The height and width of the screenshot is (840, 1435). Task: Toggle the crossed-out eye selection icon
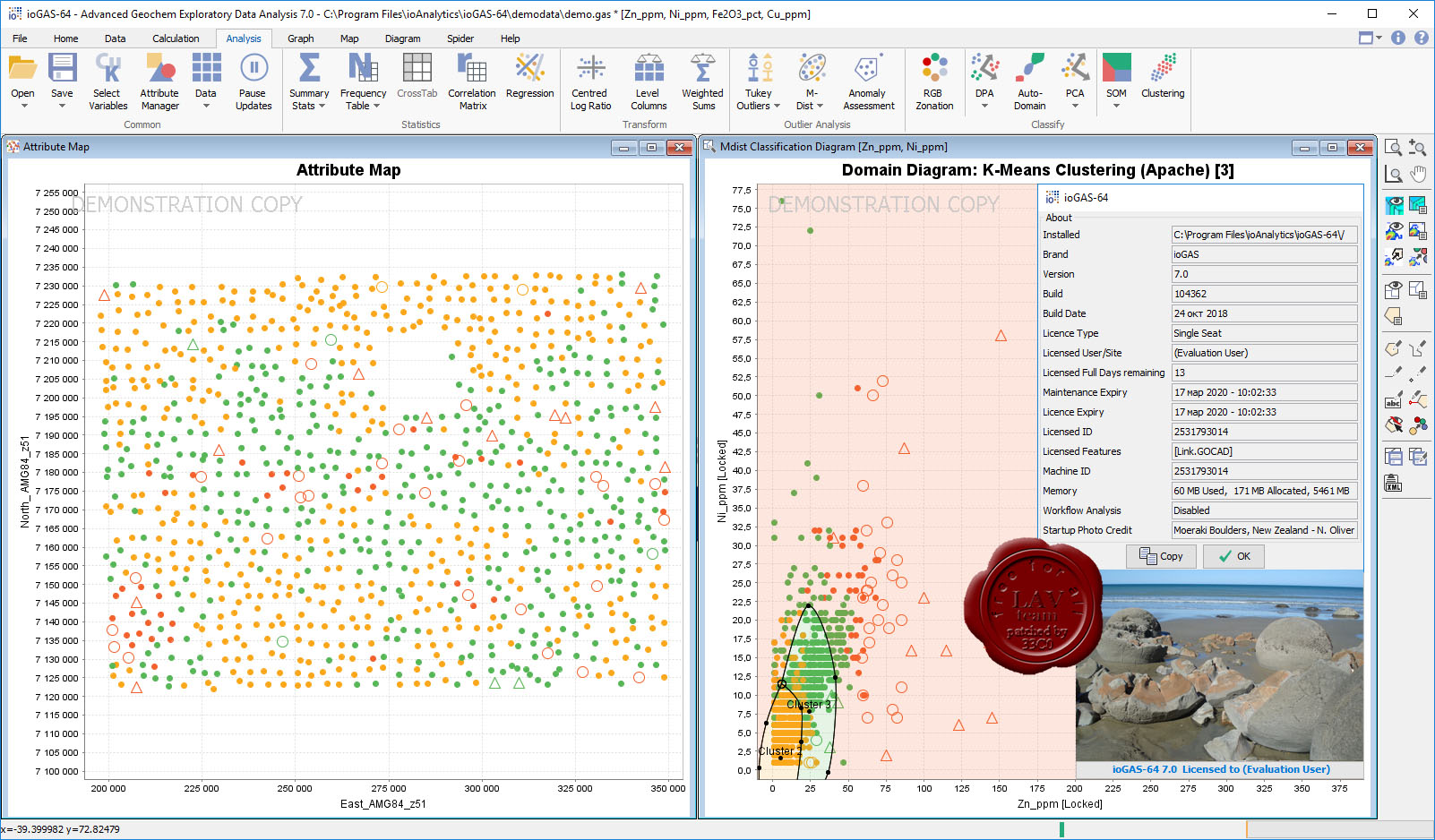[x=1393, y=424]
